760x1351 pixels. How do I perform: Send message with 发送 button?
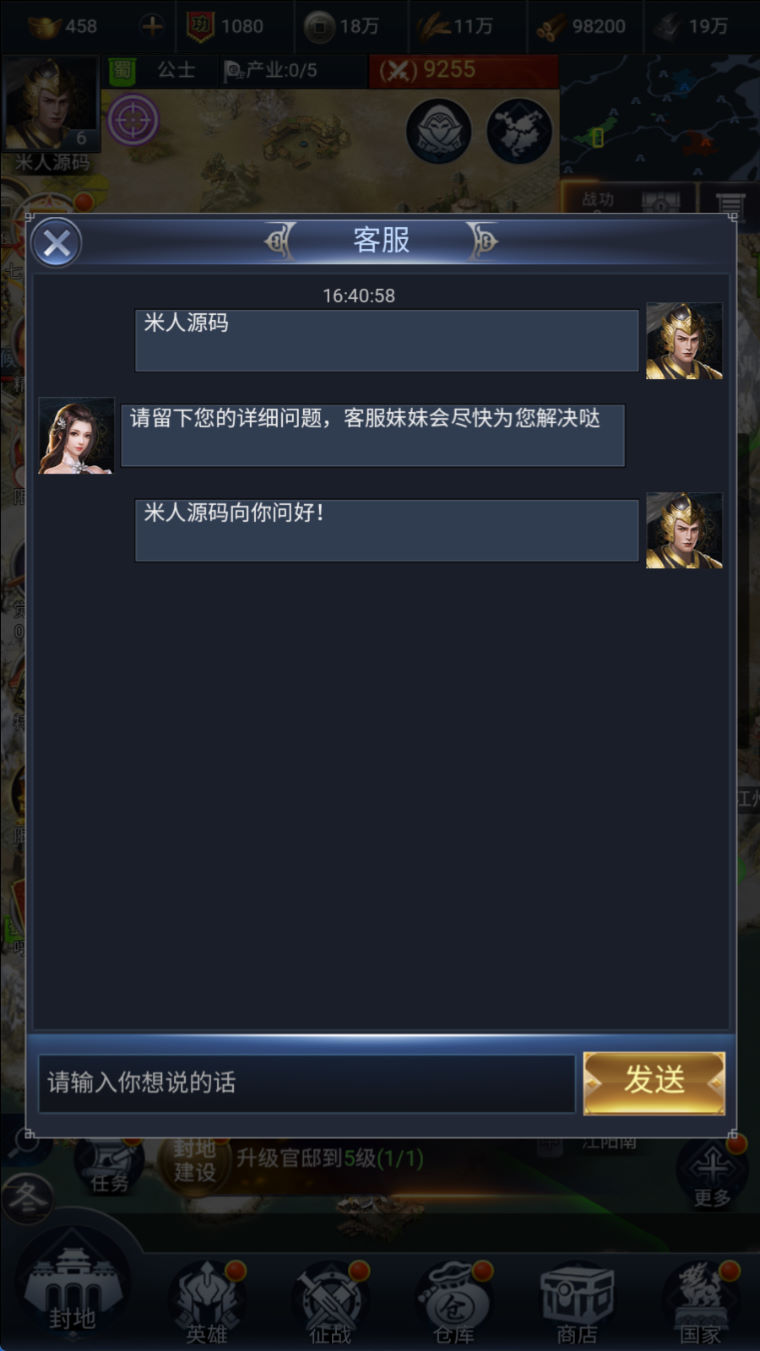654,1082
